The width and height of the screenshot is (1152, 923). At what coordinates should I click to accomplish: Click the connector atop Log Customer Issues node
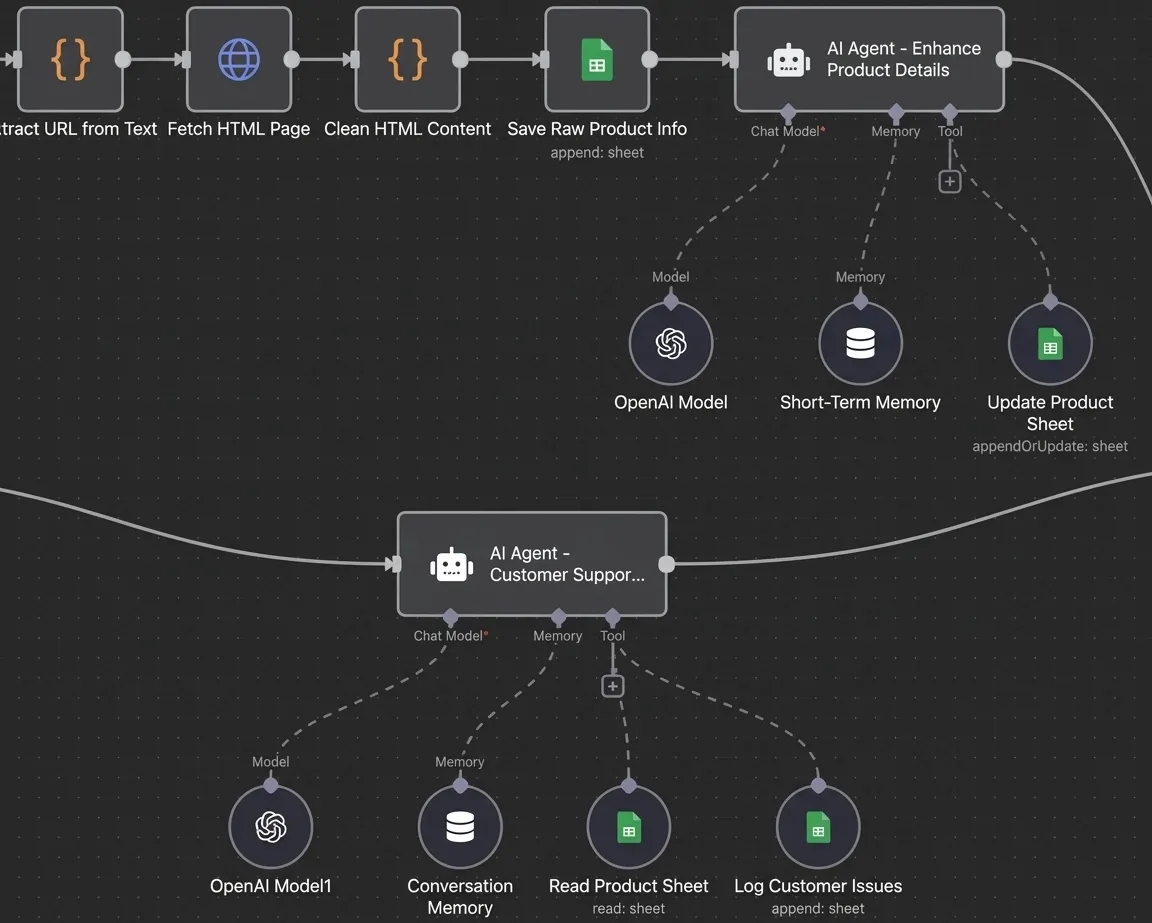click(x=818, y=785)
